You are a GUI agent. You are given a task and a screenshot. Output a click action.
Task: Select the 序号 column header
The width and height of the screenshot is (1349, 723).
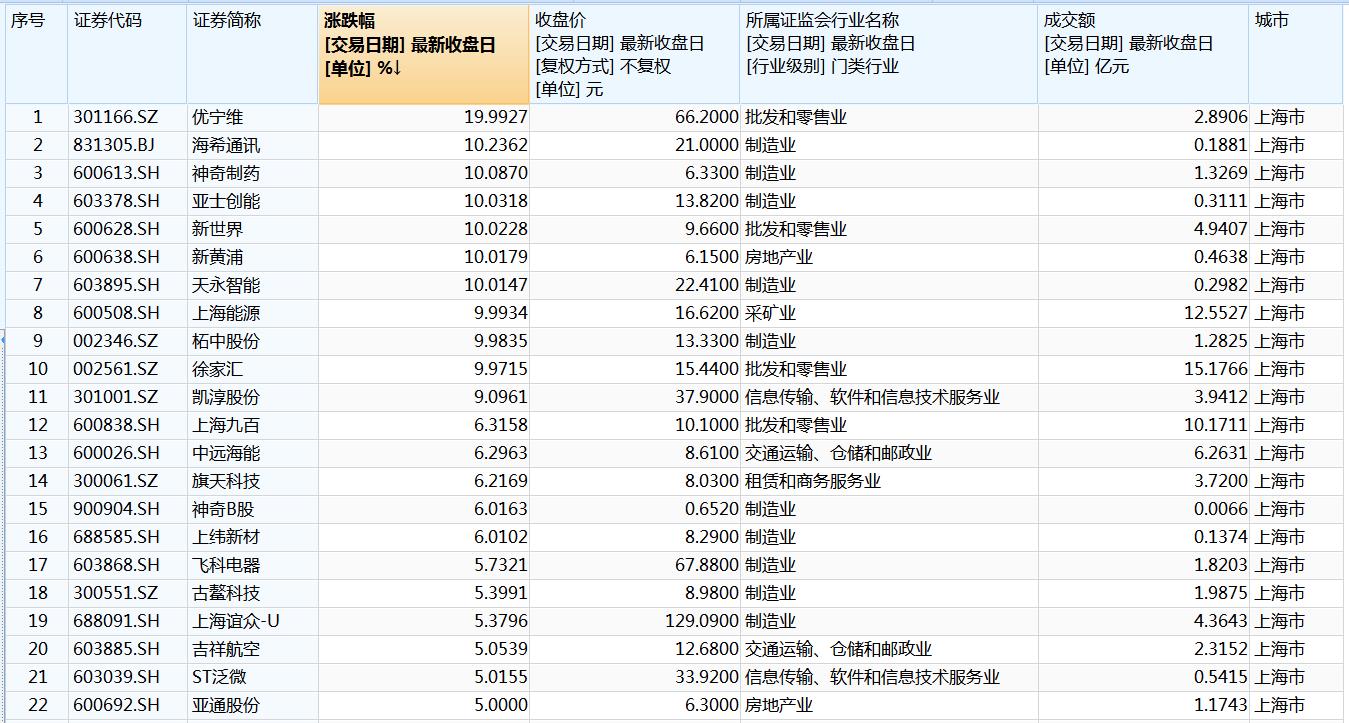[37, 54]
